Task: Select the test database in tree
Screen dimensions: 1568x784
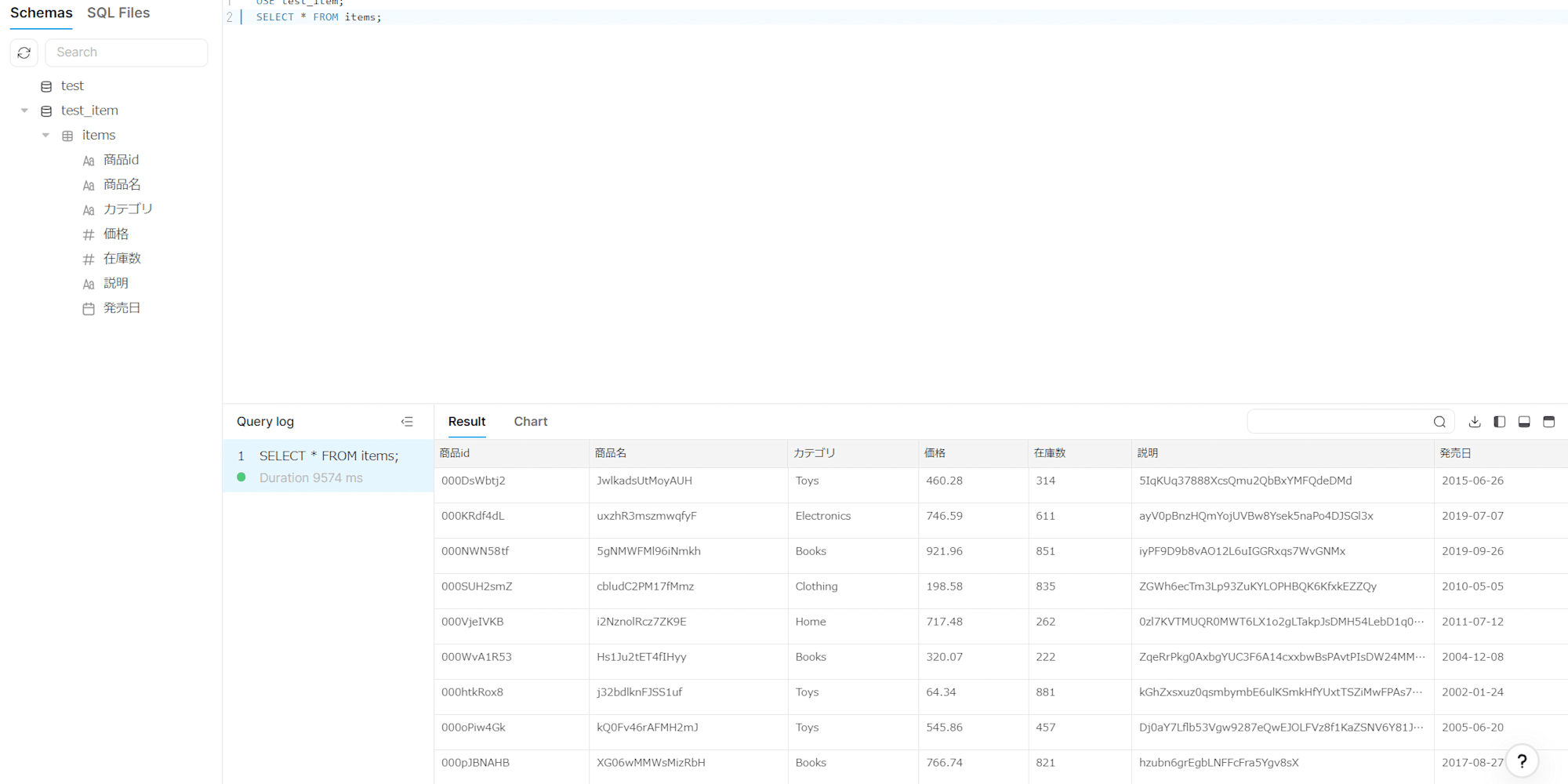Action: [72, 86]
